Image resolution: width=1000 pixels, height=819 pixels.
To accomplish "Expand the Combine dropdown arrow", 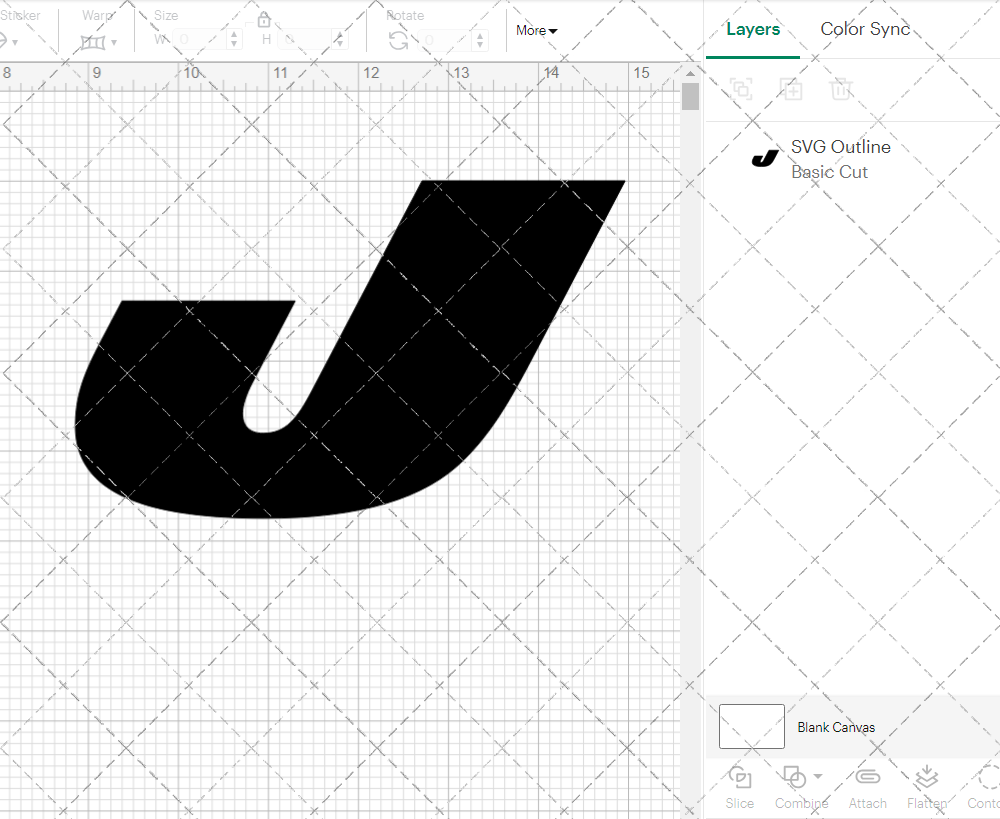I will pos(818,776).
